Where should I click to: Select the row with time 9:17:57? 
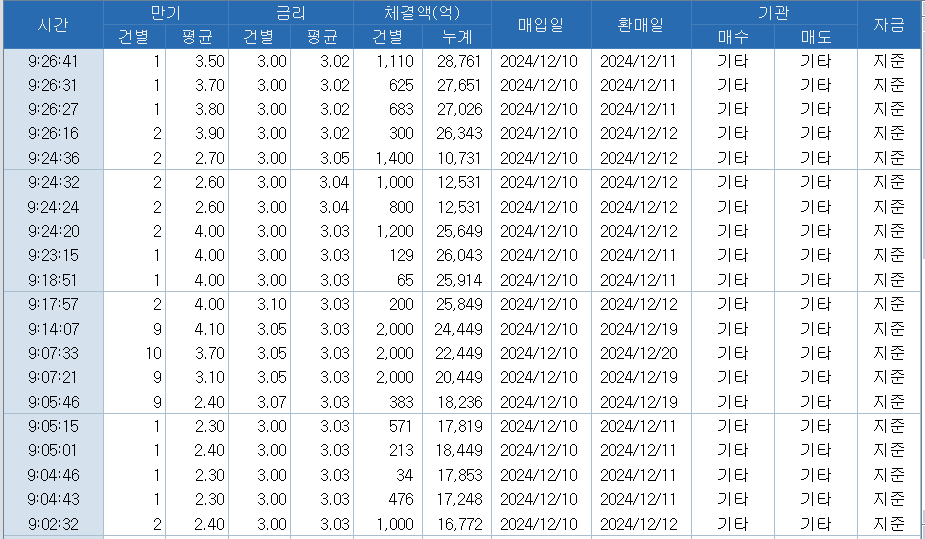(x=462, y=304)
